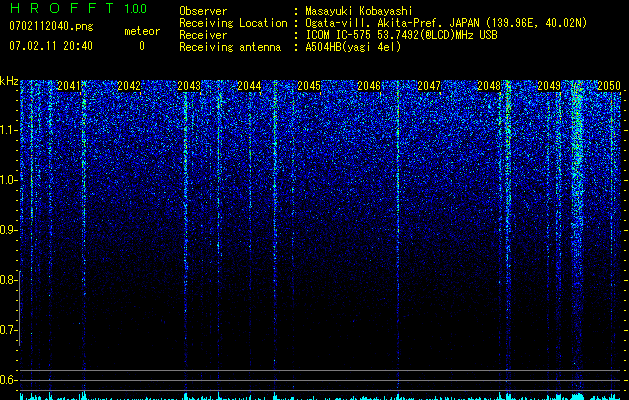
Task: Click the Receiver label
Action: click(203, 35)
